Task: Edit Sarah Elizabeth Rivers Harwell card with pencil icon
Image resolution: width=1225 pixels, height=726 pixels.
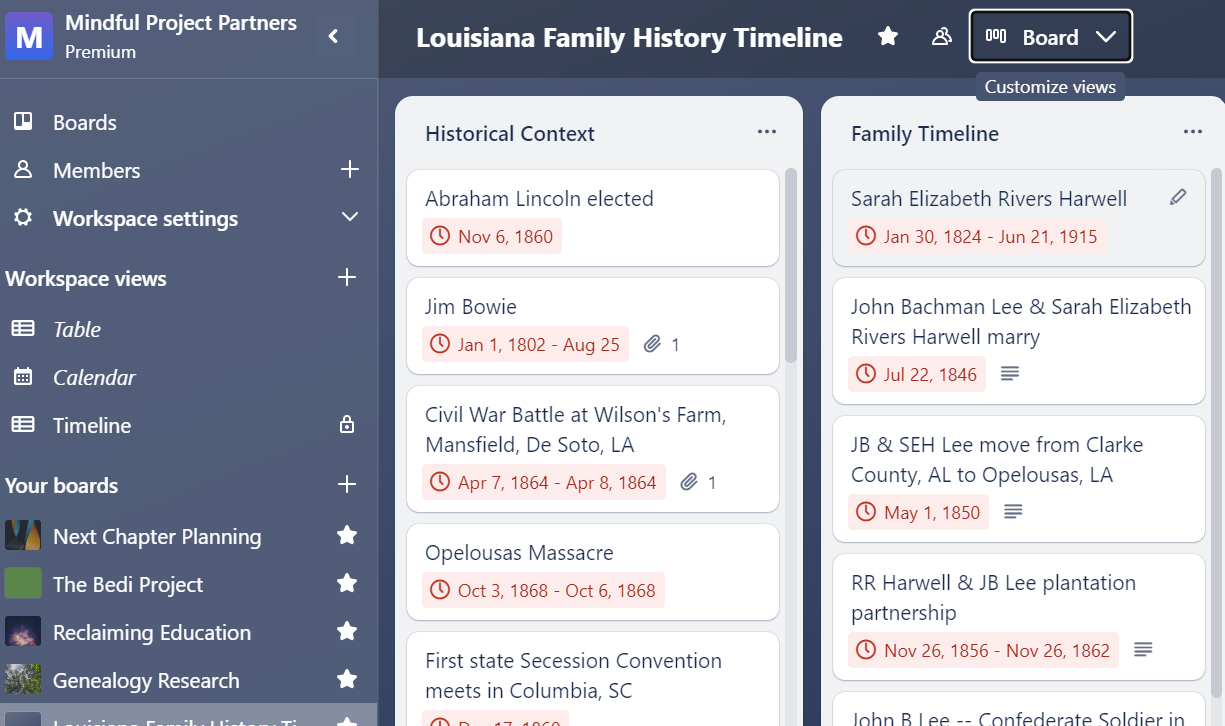Action: pos(1178,197)
